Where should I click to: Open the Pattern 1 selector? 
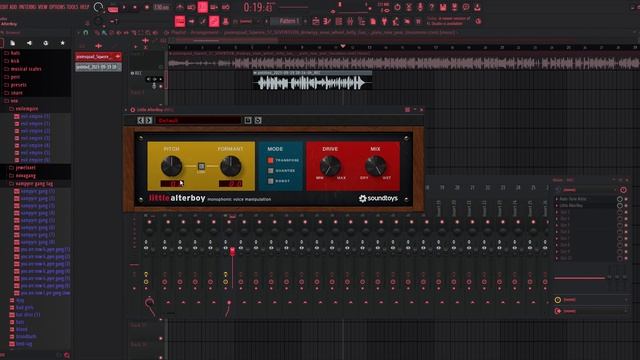[289, 21]
